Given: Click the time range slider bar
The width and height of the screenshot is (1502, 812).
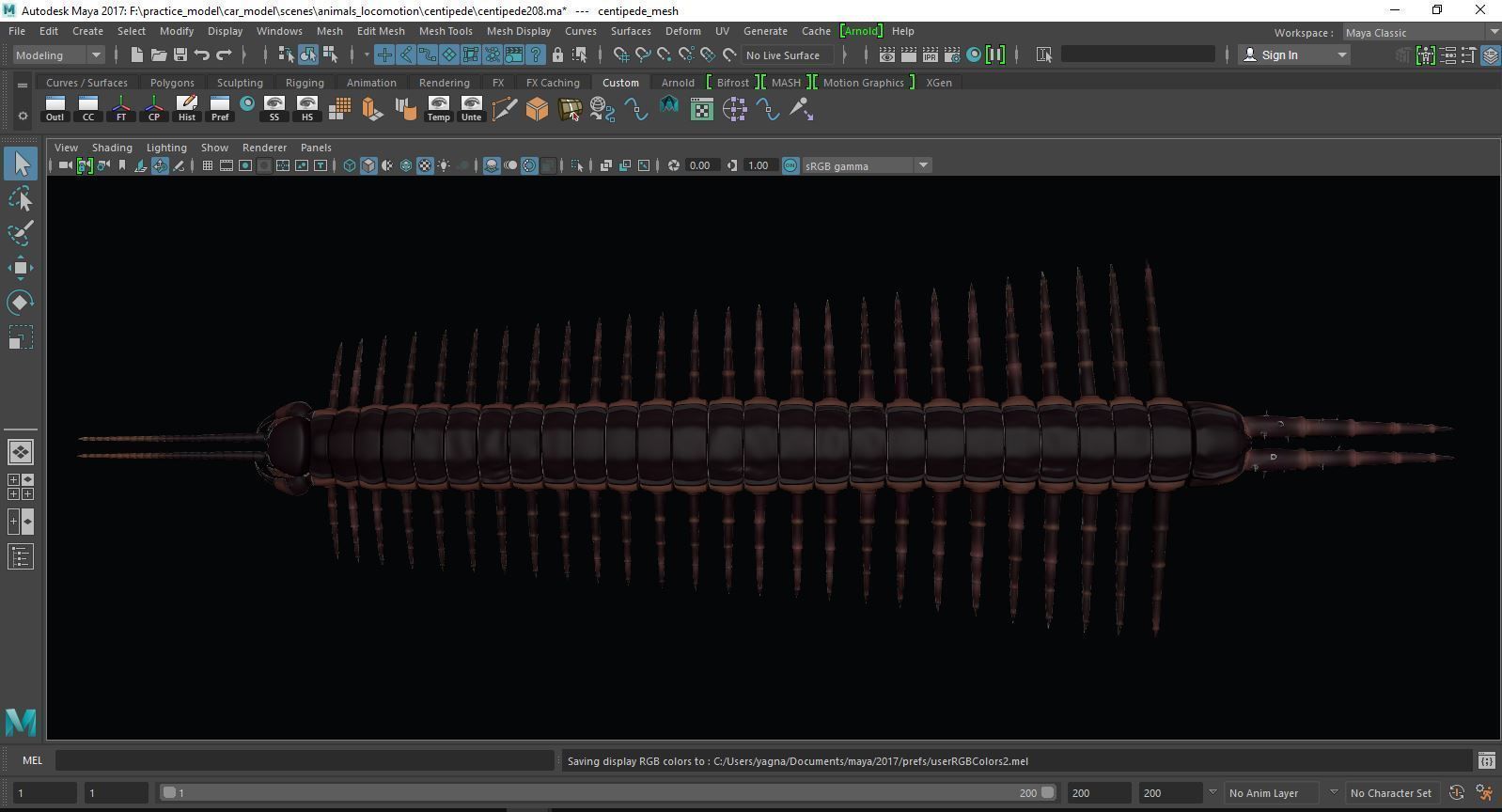Looking at the screenshot, I should 607,792.
